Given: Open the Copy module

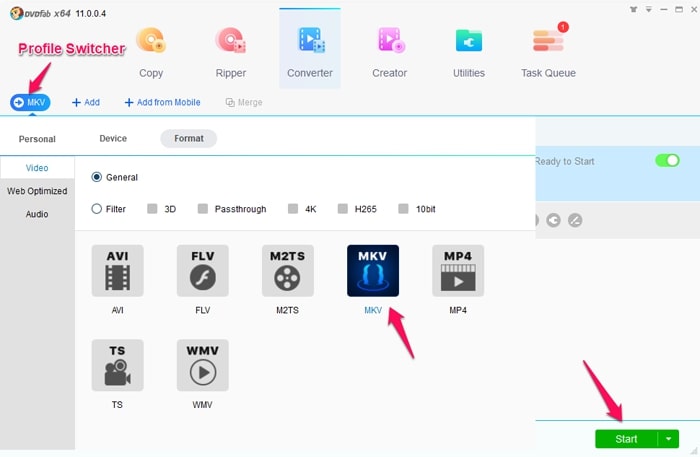Looking at the screenshot, I should [151, 53].
